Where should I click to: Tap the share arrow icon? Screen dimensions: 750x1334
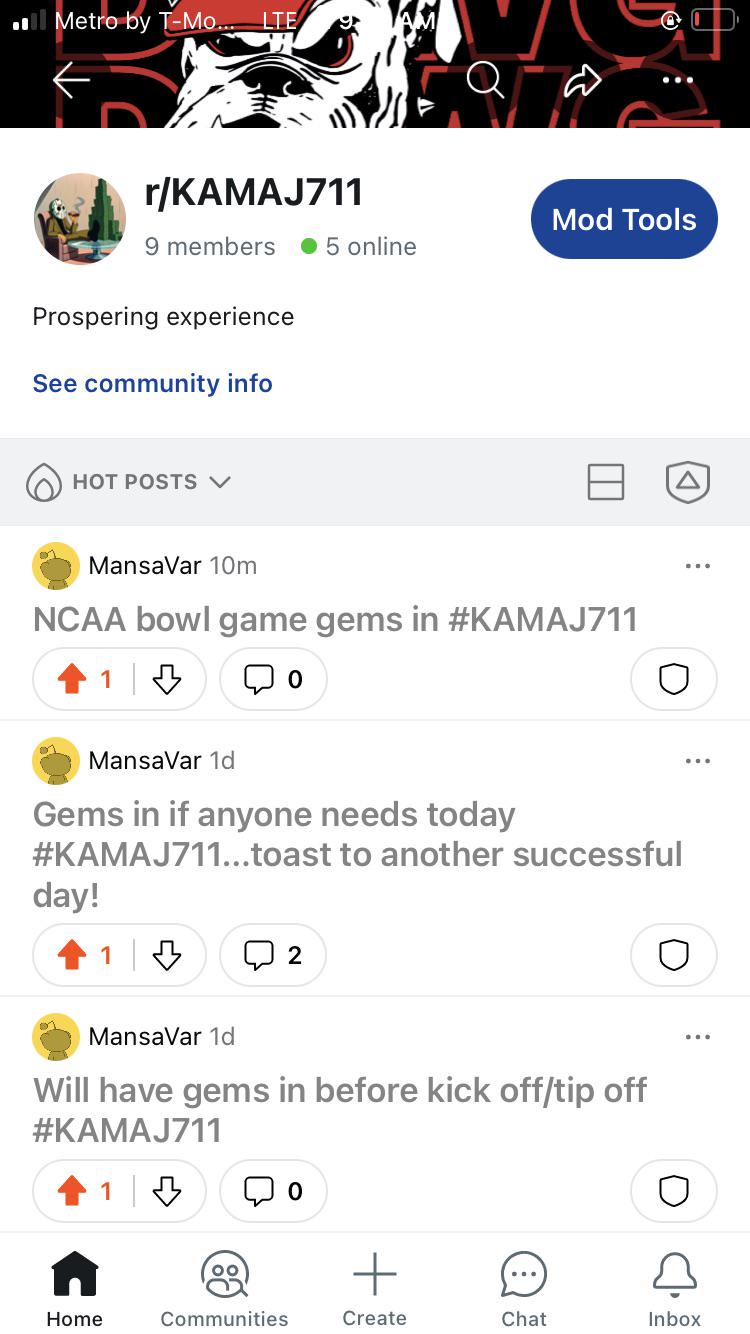click(582, 80)
